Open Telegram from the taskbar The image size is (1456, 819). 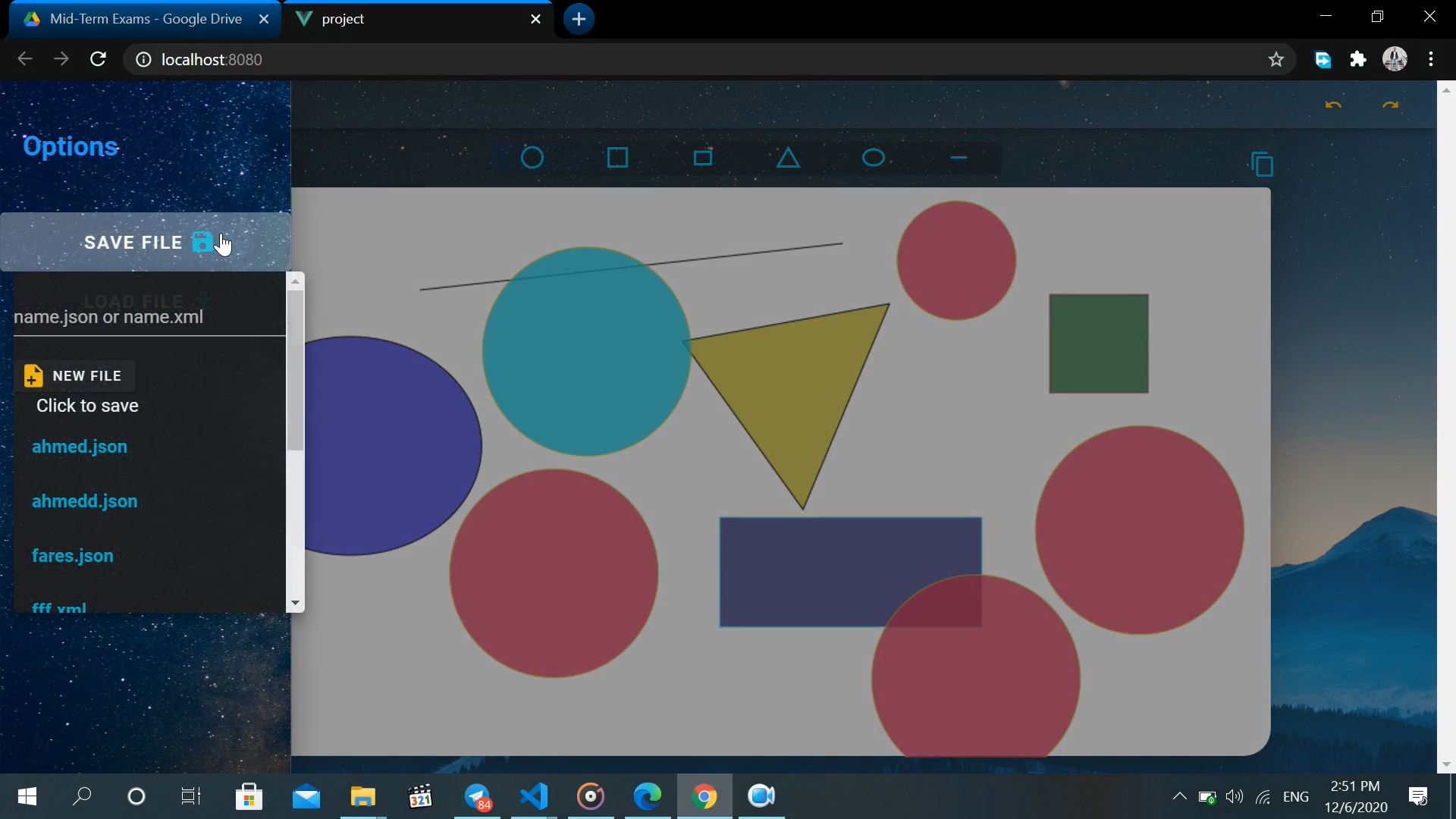click(x=478, y=796)
